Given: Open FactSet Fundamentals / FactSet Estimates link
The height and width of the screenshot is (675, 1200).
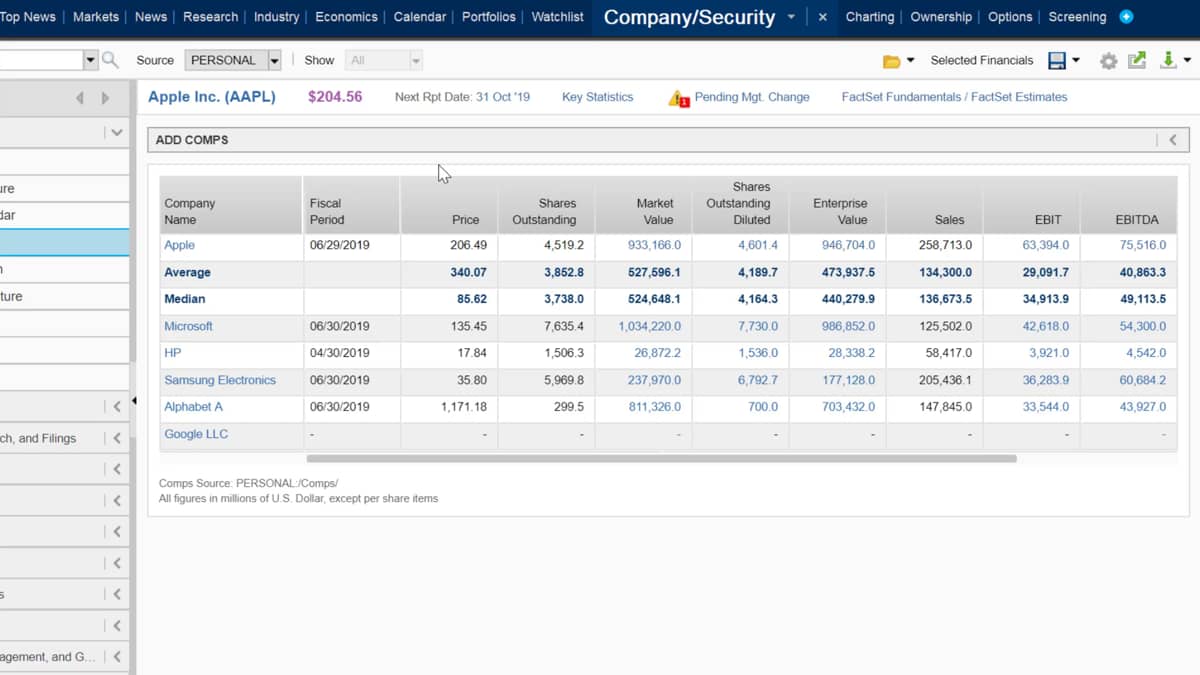Looking at the screenshot, I should (955, 97).
